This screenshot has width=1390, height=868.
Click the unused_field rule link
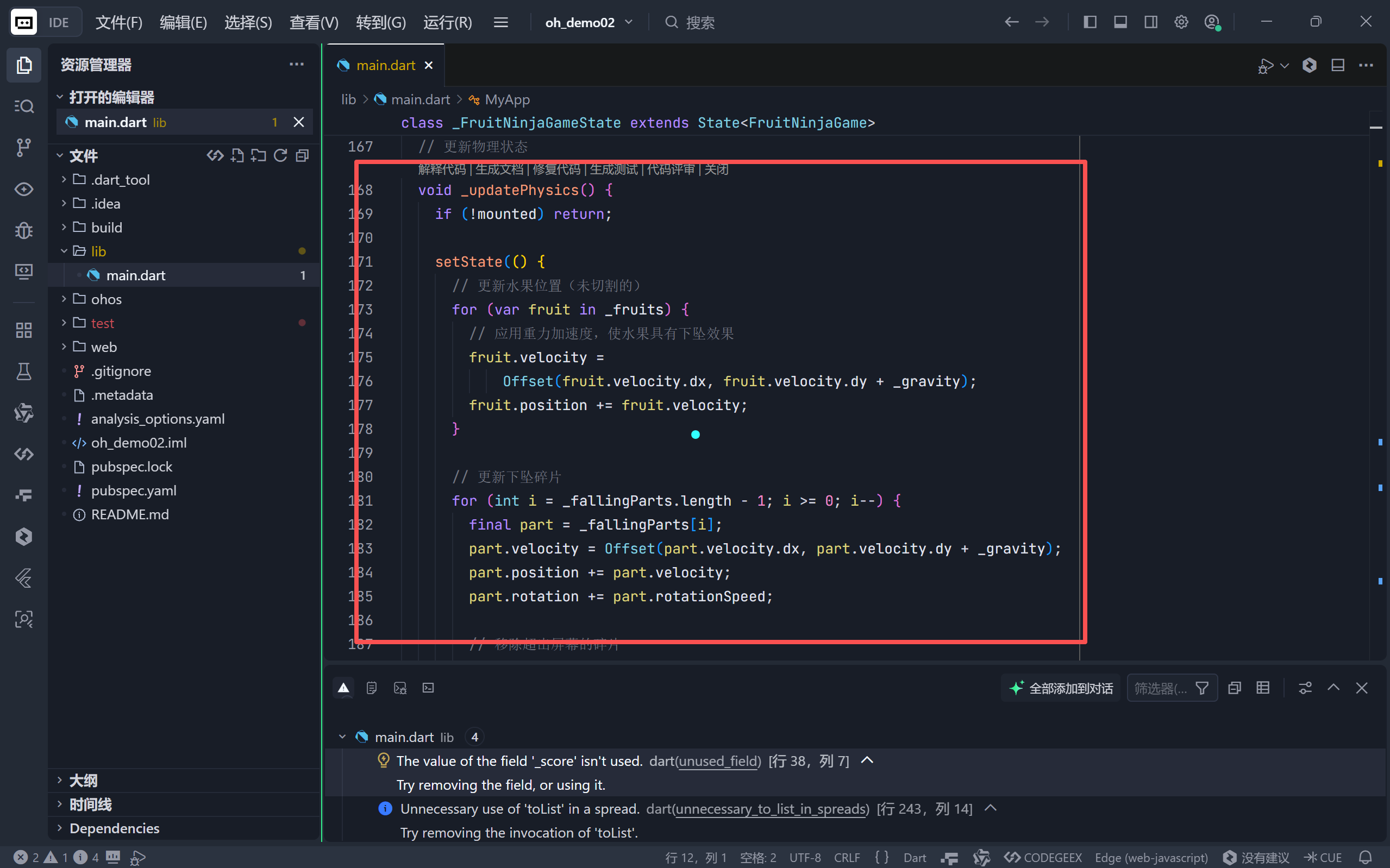click(719, 760)
